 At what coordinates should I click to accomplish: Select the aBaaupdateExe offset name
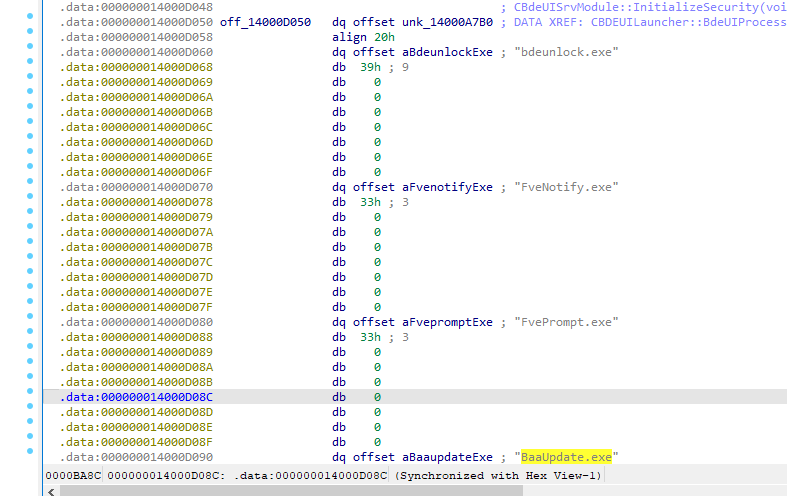click(x=448, y=457)
